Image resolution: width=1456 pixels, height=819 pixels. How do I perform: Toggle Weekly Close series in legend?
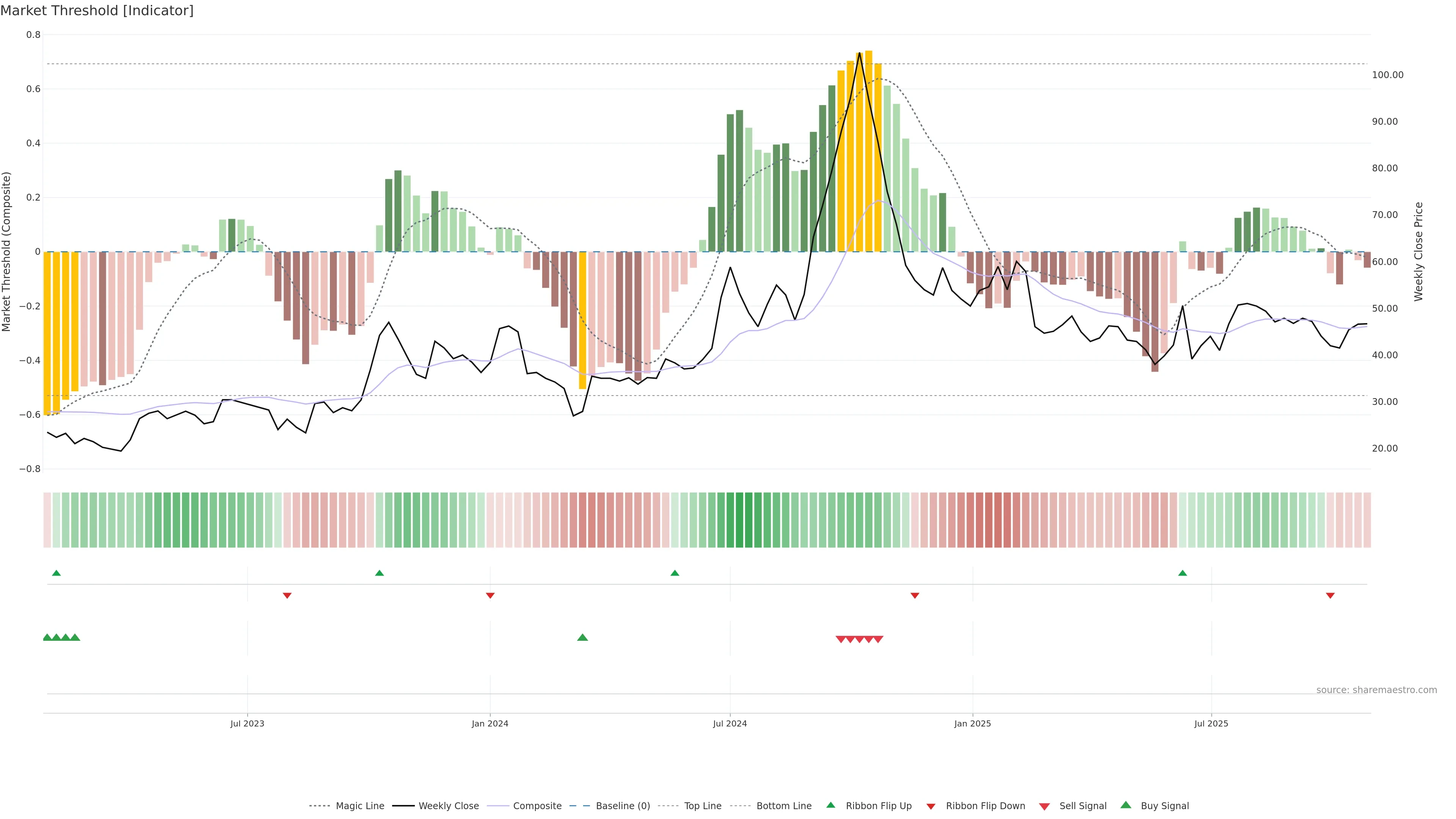click(x=448, y=806)
